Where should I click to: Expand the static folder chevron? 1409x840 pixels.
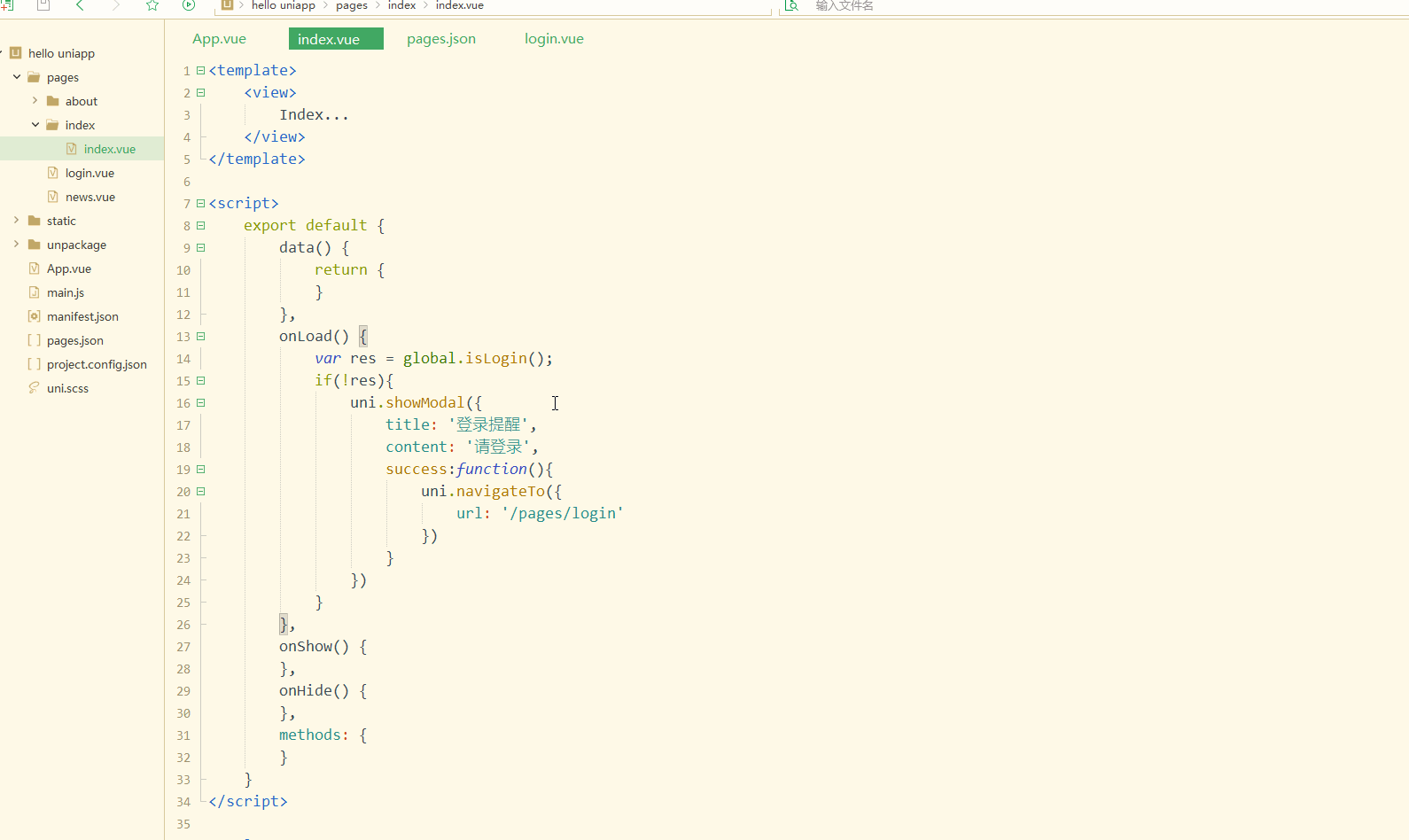16,221
